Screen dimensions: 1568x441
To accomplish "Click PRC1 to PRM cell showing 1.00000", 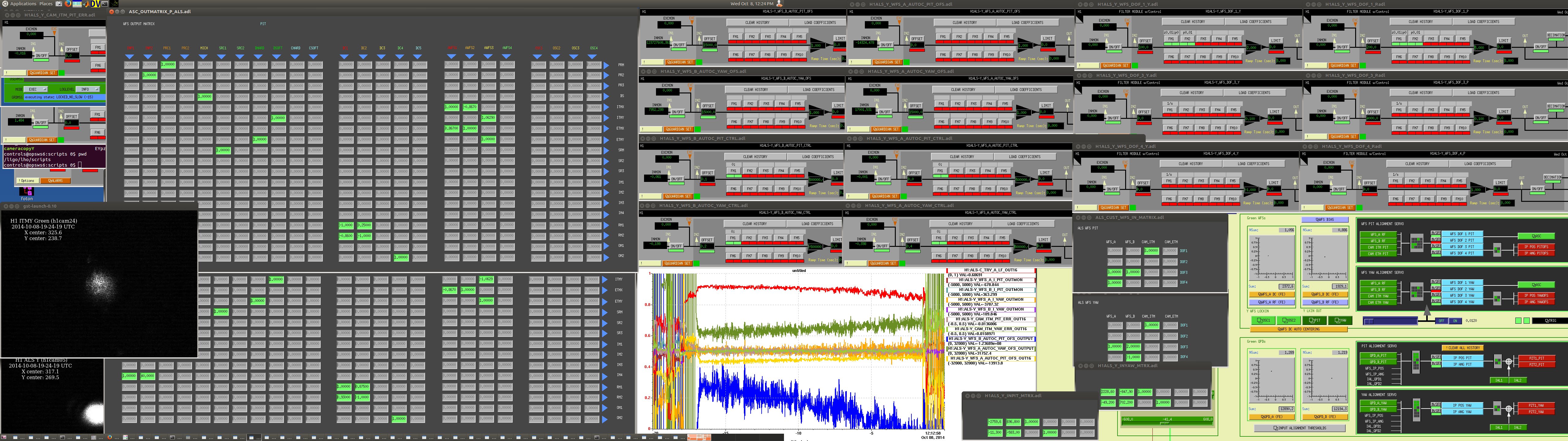I will tap(168, 65).
